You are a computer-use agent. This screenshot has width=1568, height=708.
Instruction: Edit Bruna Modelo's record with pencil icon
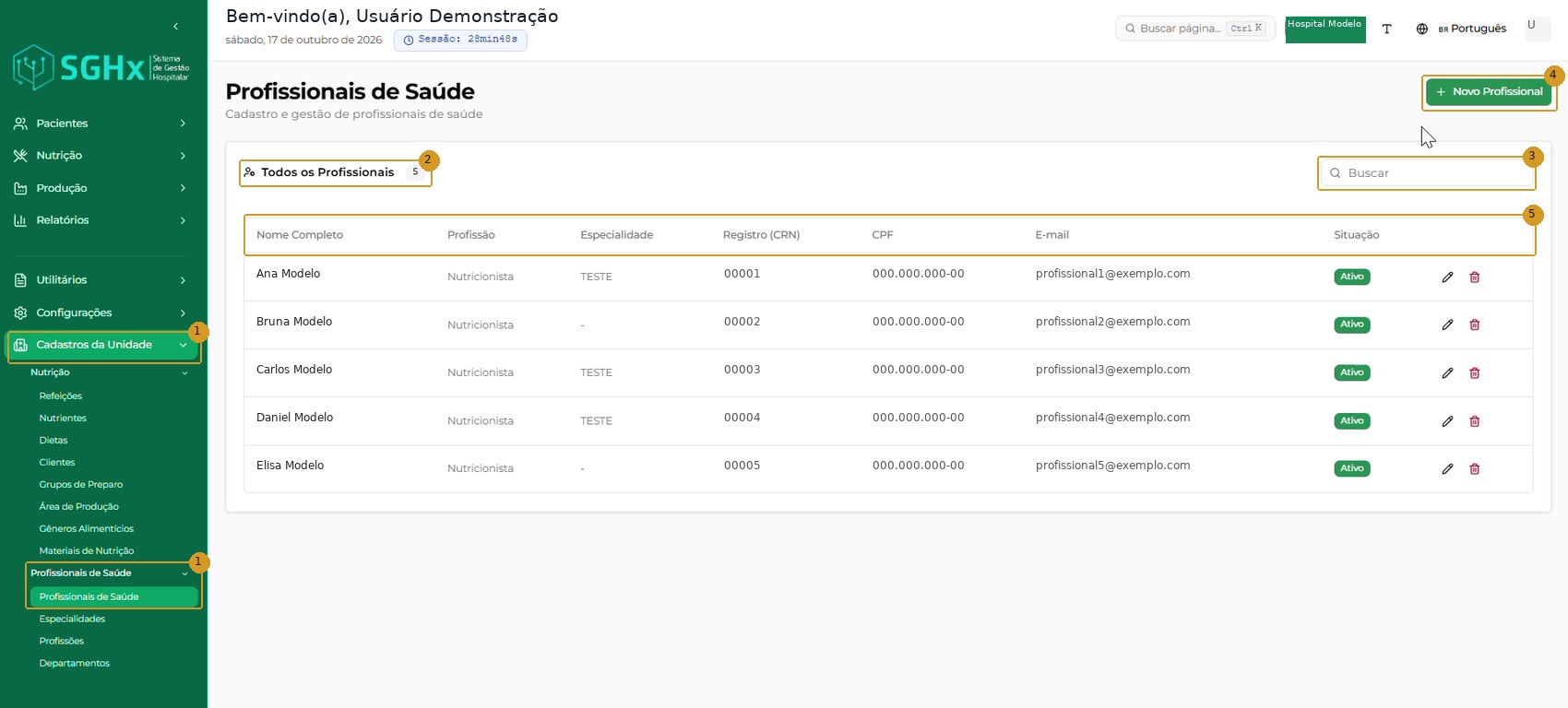[1447, 325]
